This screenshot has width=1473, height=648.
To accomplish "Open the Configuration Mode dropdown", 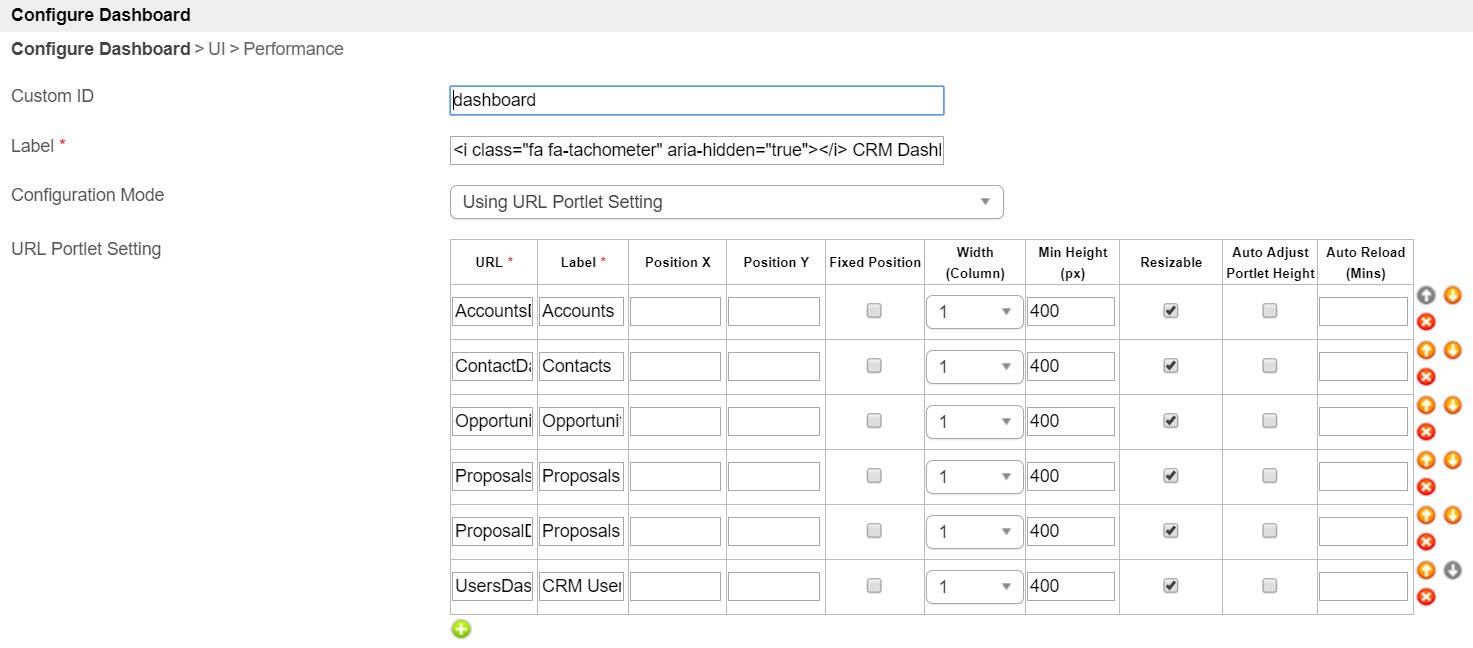I will pyautogui.click(x=726, y=202).
